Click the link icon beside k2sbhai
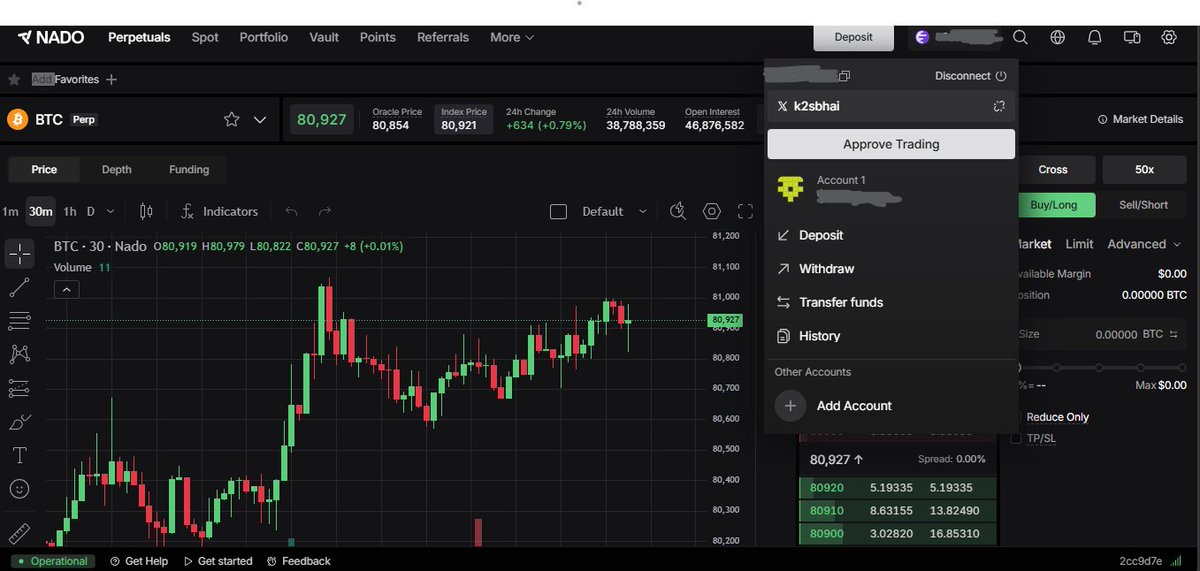 [x=998, y=106]
